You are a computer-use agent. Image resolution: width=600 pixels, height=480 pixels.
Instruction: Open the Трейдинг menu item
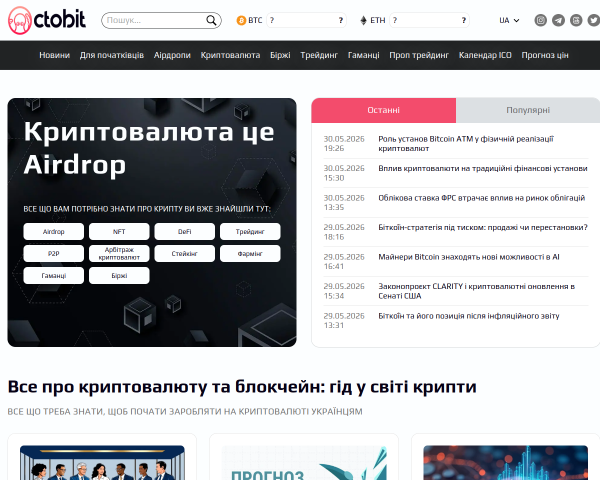point(319,55)
